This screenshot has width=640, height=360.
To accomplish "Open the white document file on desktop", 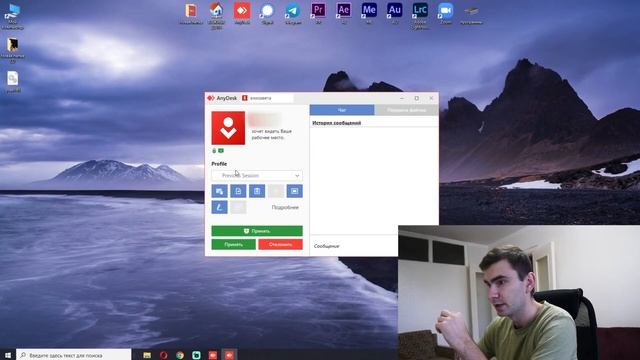I will pos(13,82).
